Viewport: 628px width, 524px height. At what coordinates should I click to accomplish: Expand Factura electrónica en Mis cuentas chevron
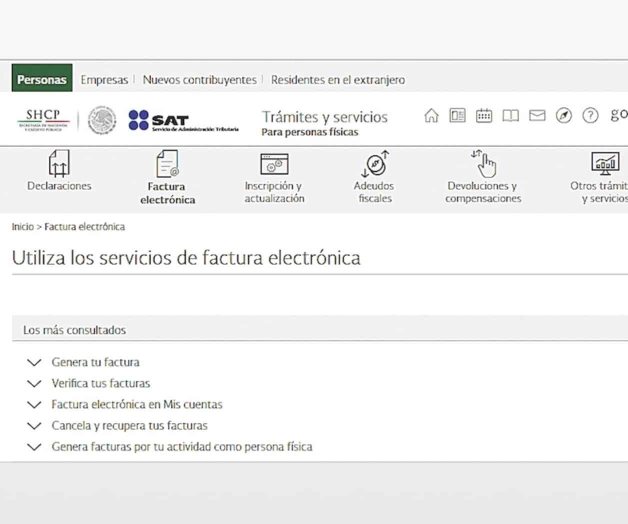(34, 405)
